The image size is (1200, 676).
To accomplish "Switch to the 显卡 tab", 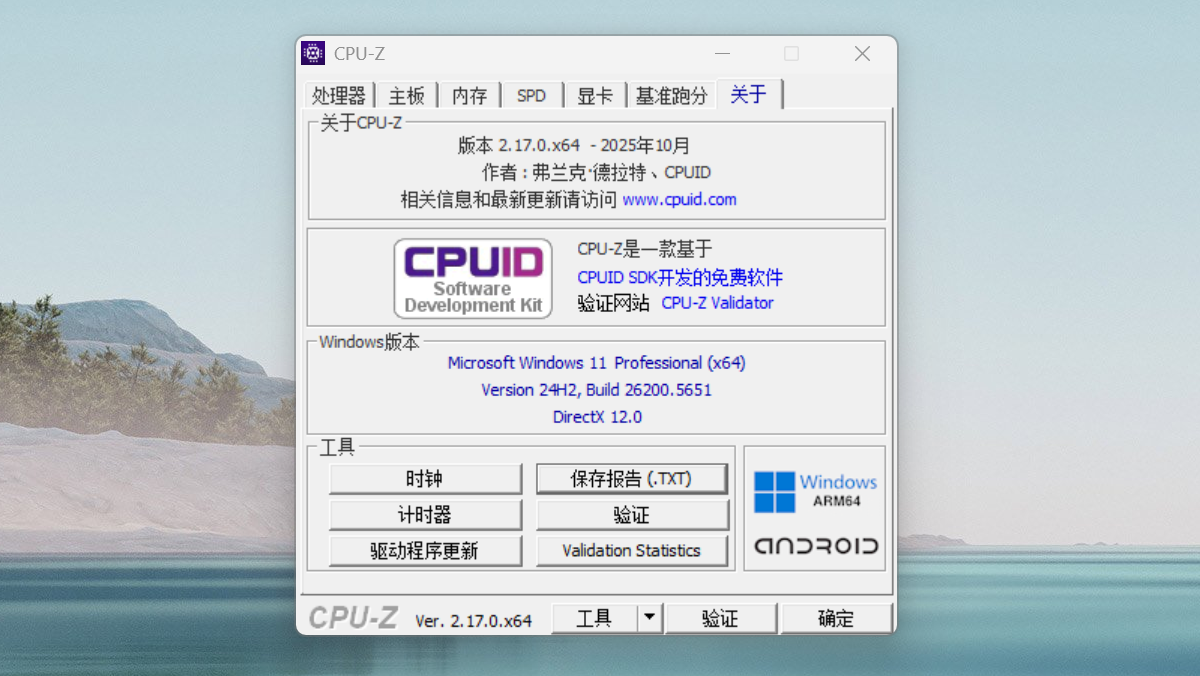I will (x=595, y=96).
